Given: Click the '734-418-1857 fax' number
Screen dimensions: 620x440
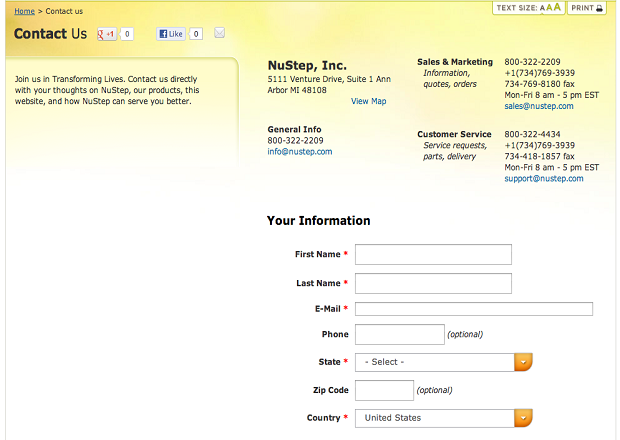Looking at the screenshot, I should [539, 157].
